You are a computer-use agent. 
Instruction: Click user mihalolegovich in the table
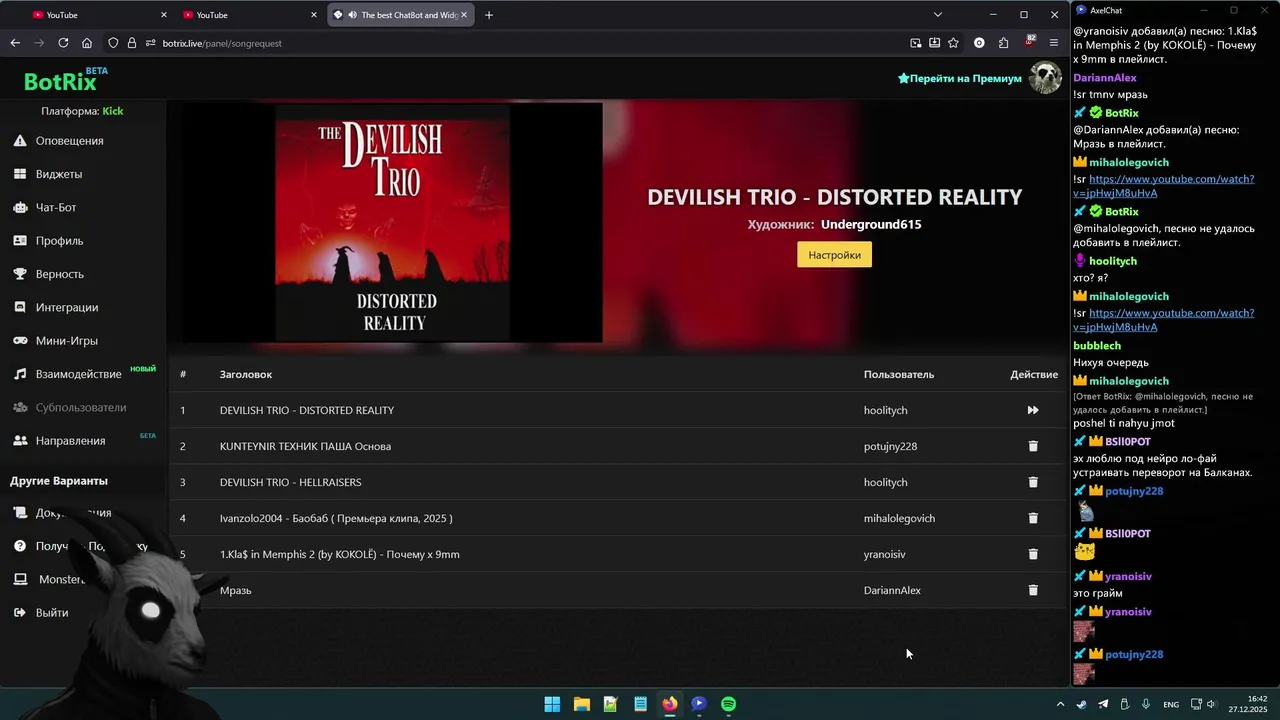899,518
